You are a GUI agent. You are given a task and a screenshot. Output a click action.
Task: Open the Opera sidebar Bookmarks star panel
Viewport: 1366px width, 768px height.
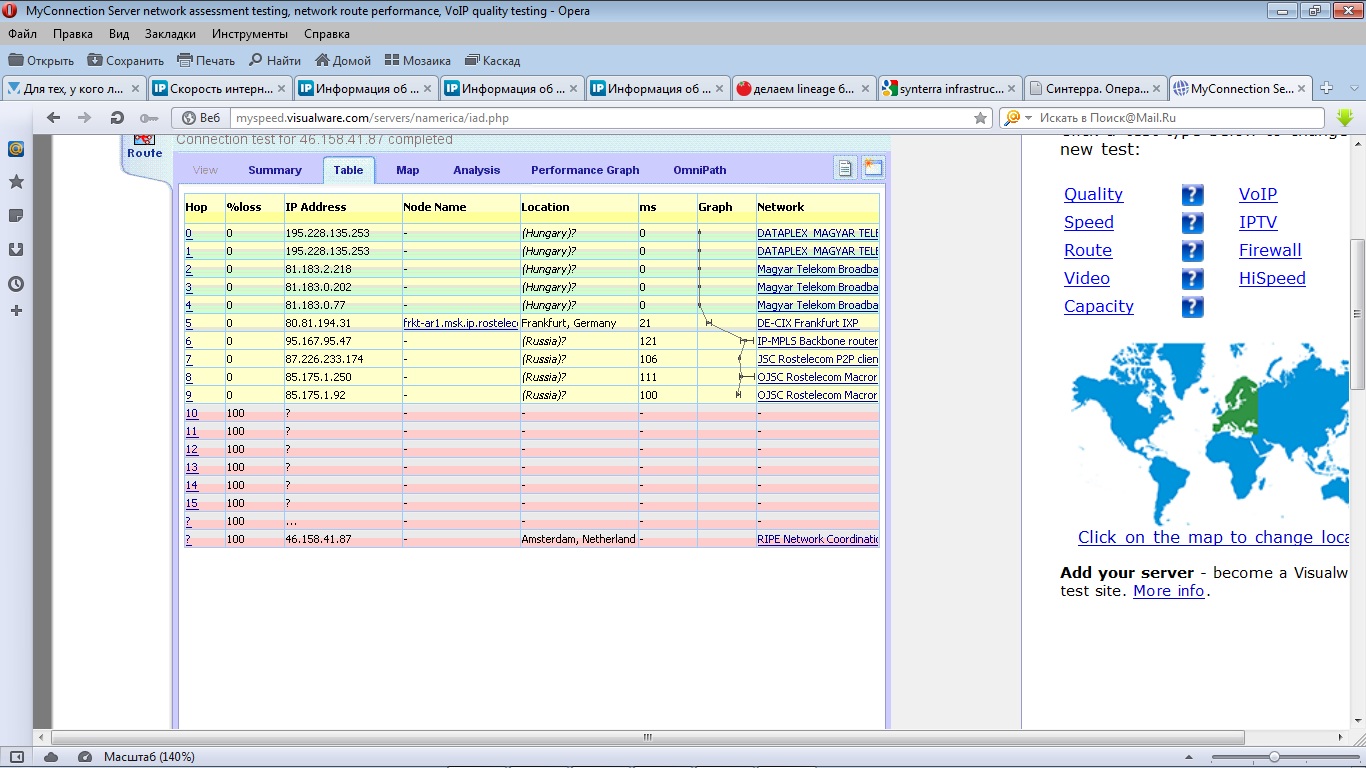16,182
